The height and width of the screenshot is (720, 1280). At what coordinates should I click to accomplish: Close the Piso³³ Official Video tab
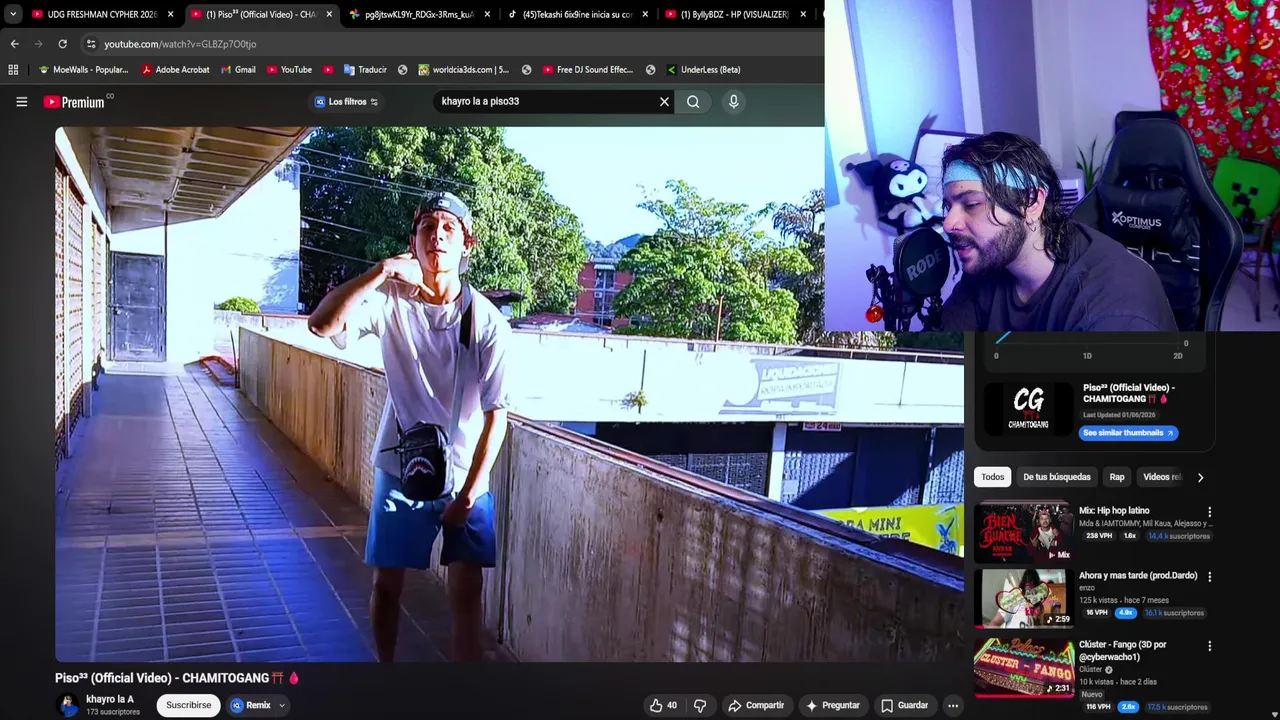point(329,14)
